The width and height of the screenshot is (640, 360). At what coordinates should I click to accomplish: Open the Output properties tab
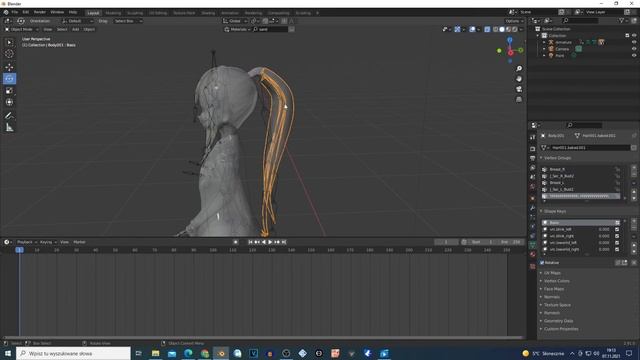click(533, 158)
